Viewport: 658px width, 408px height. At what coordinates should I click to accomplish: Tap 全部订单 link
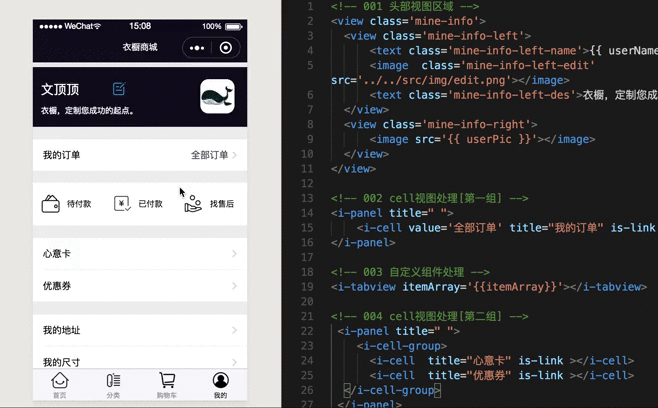(x=209, y=155)
